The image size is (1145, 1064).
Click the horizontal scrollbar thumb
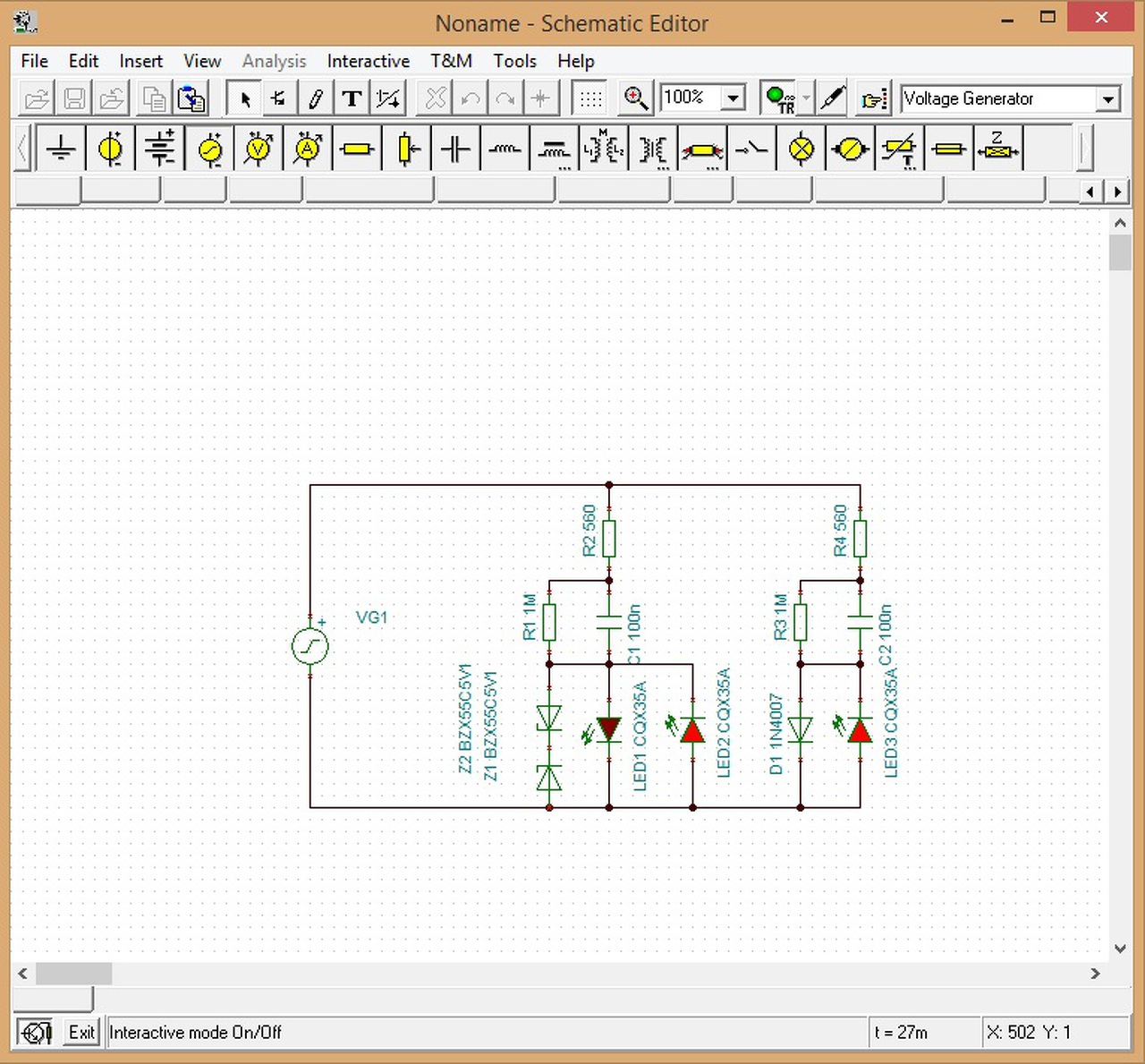[73, 974]
